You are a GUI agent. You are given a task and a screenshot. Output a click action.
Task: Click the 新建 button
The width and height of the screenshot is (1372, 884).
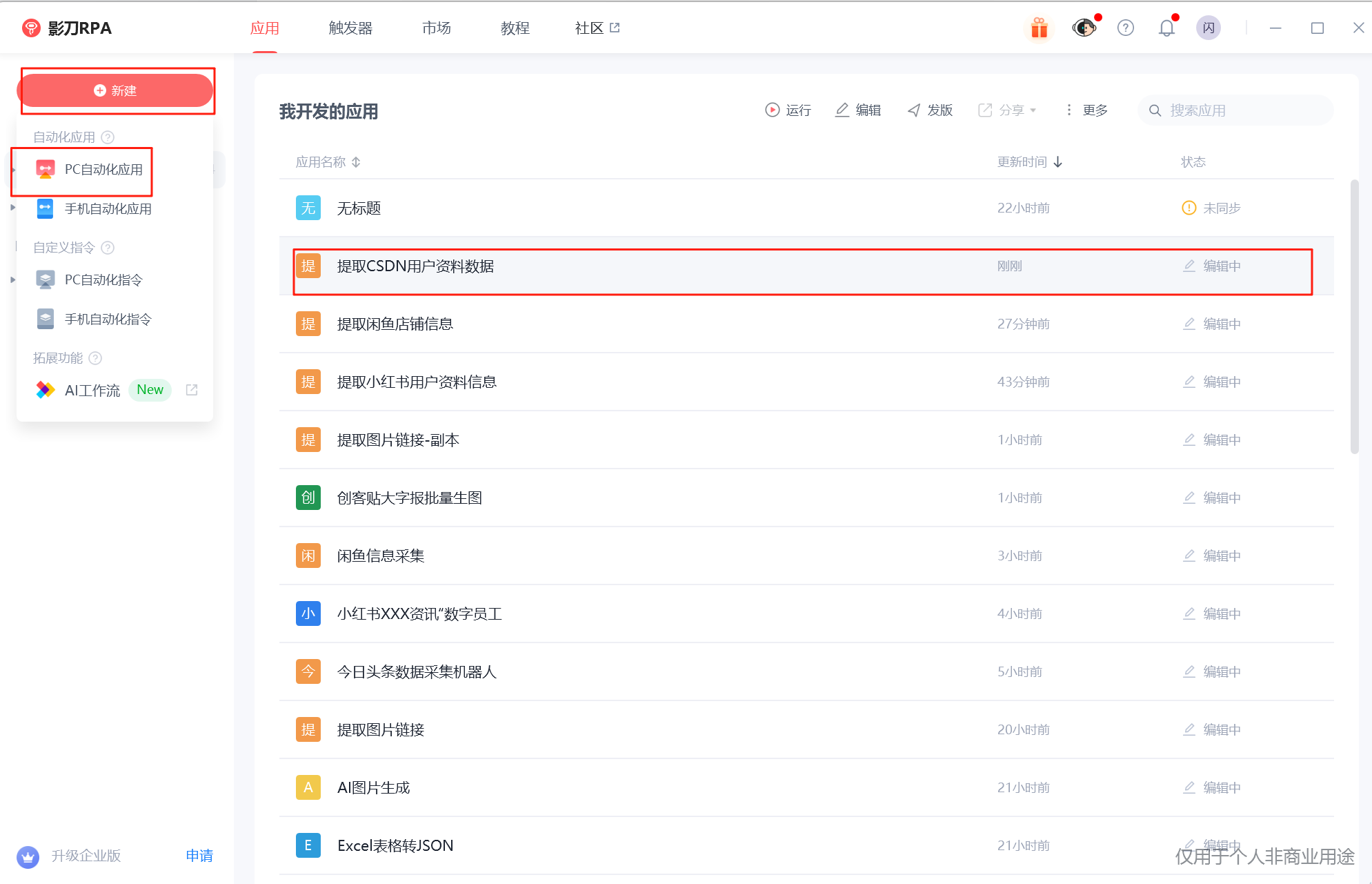pyautogui.click(x=117, y=90)
